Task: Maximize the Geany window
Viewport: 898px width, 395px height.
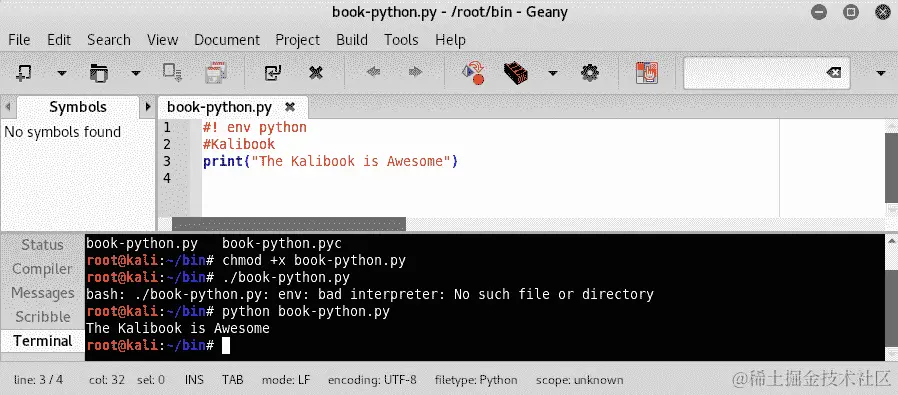Action: pyautogui.click(x=851, y=12)
